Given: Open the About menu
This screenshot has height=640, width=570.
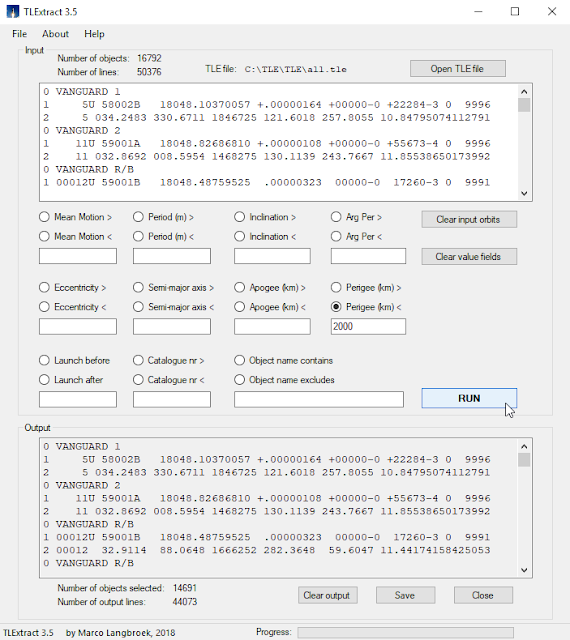Looking at the screenshot, I should coord(55,34).
